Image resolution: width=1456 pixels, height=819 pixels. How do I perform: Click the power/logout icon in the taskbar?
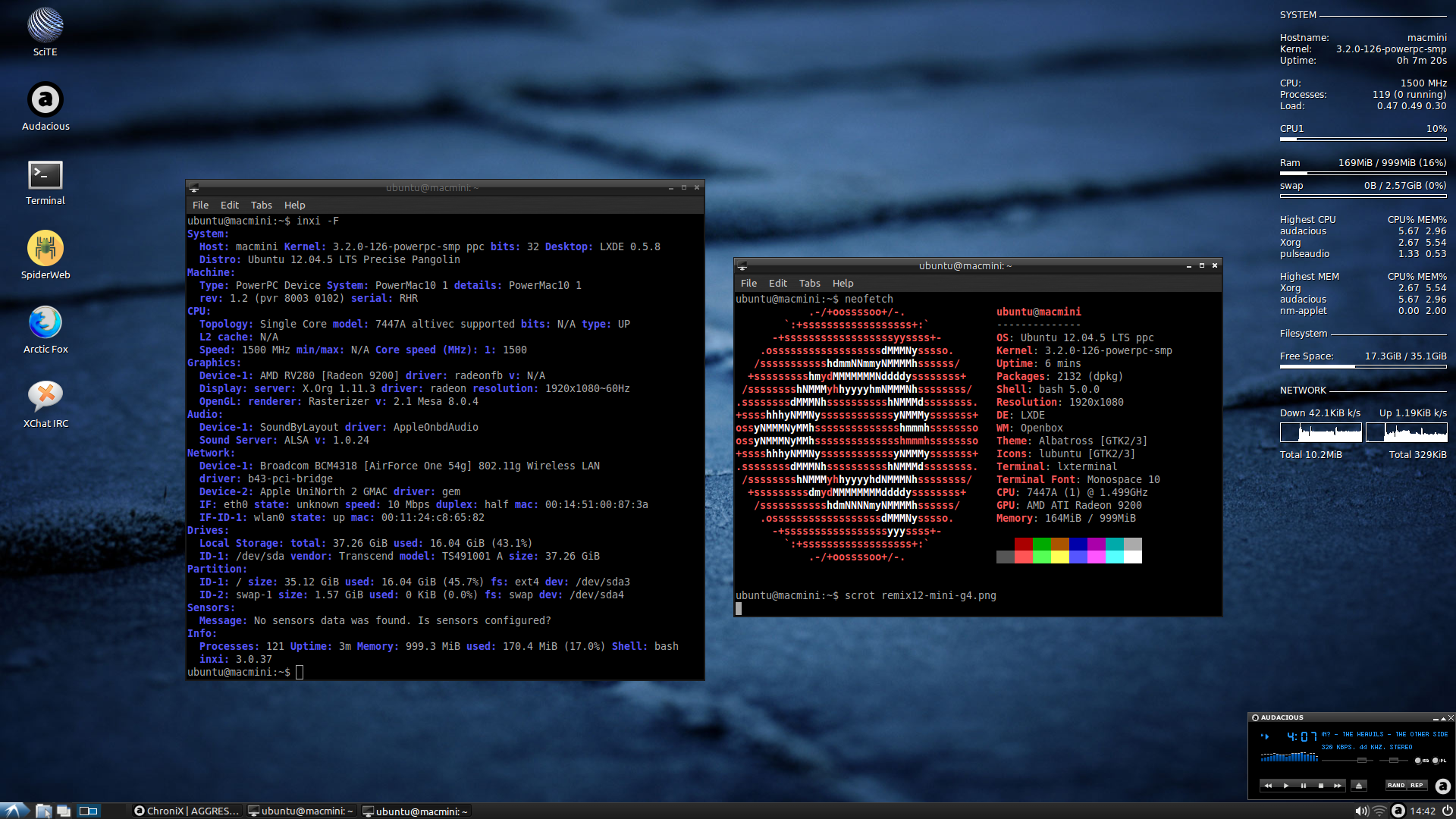tap(1447, 811)
